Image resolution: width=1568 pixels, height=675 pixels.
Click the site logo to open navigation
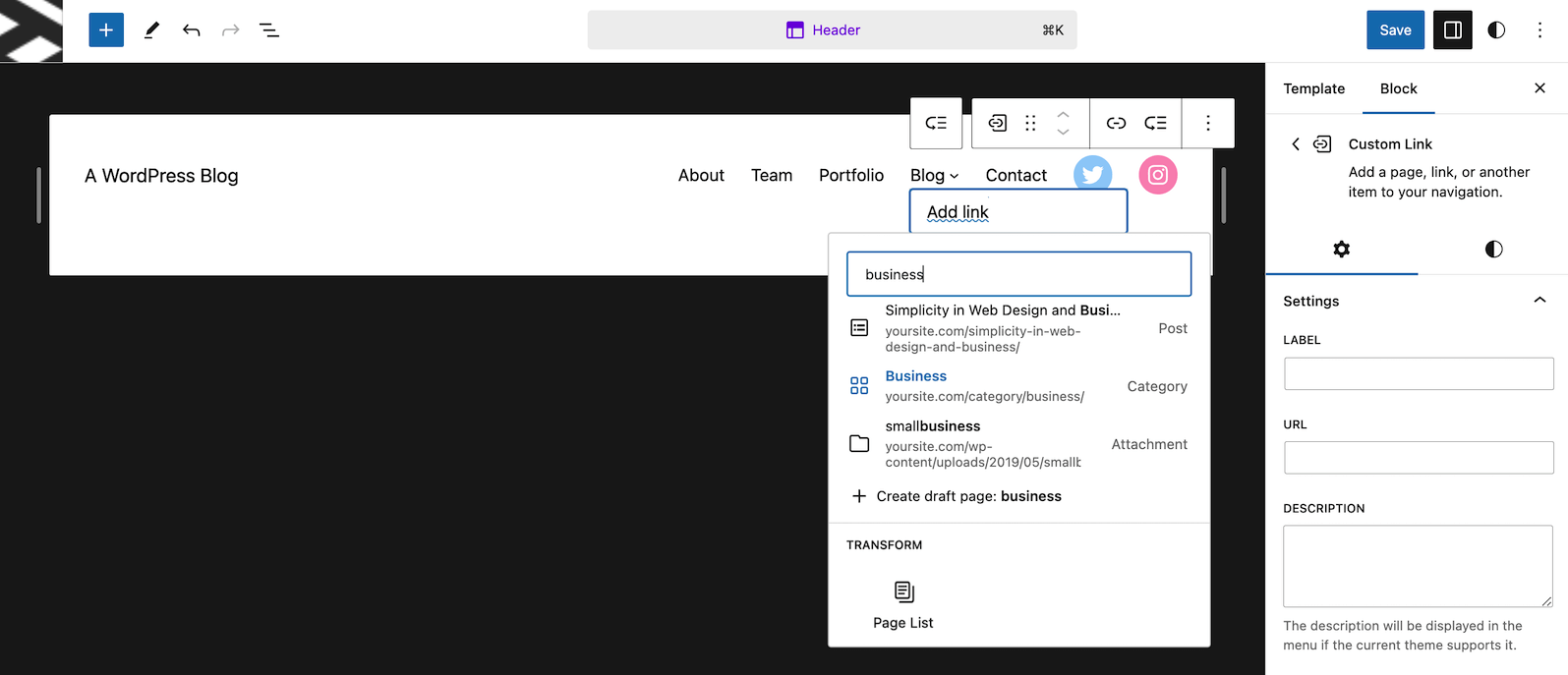pyautogui.click(x=31, y=30)
